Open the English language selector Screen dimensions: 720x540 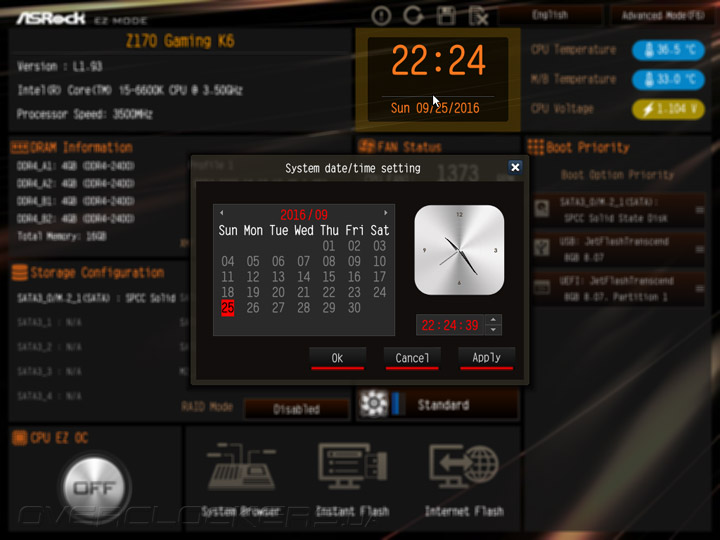point(550,15)
